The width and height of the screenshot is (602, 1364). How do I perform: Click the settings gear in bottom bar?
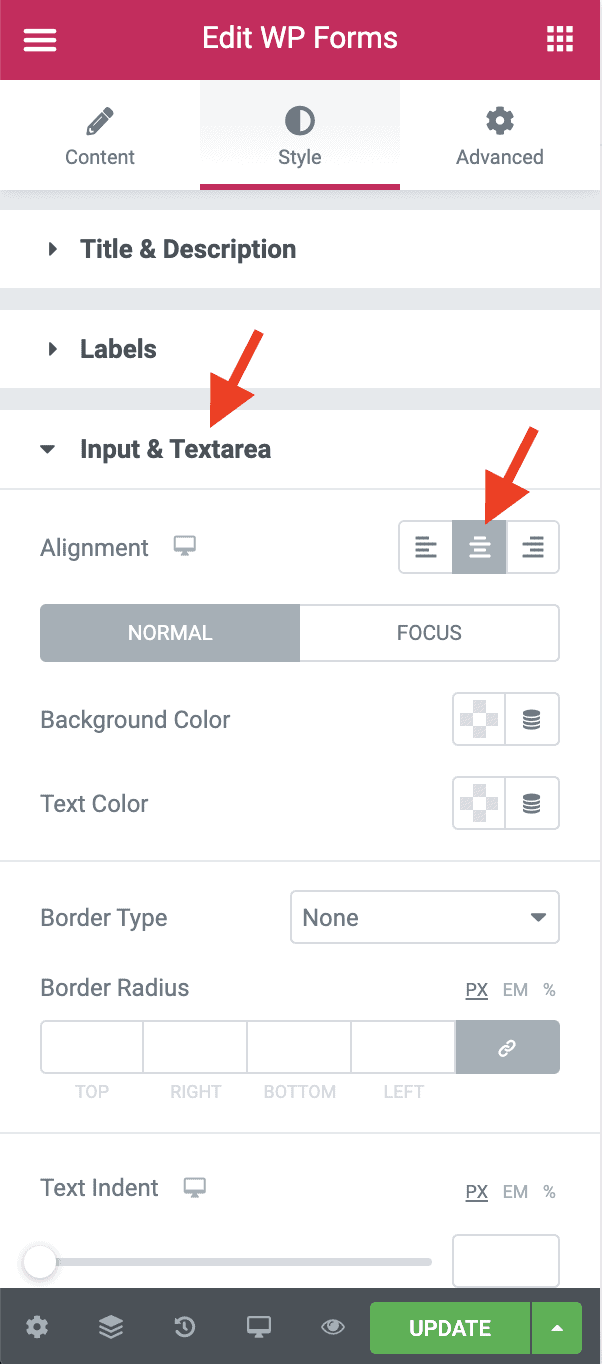tap(37, 1327)
